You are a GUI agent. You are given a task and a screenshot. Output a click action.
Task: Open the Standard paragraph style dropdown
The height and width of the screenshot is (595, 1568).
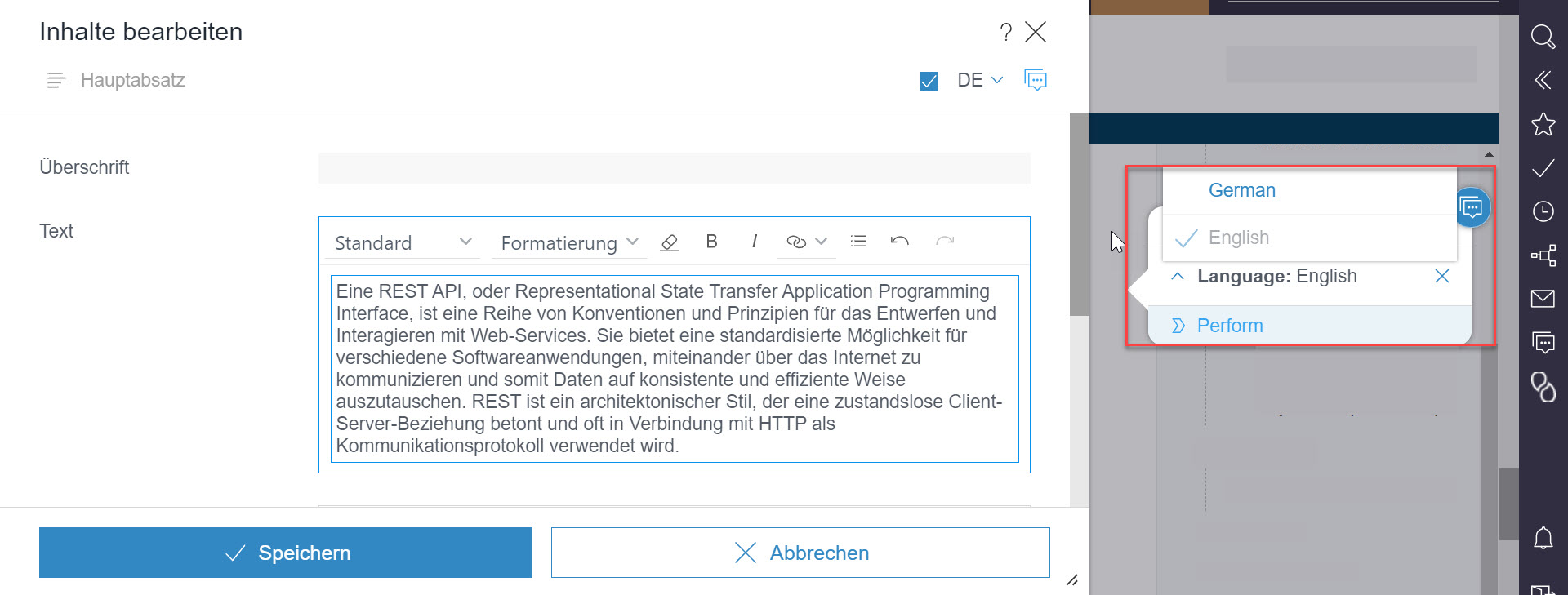tap(403, 242)
